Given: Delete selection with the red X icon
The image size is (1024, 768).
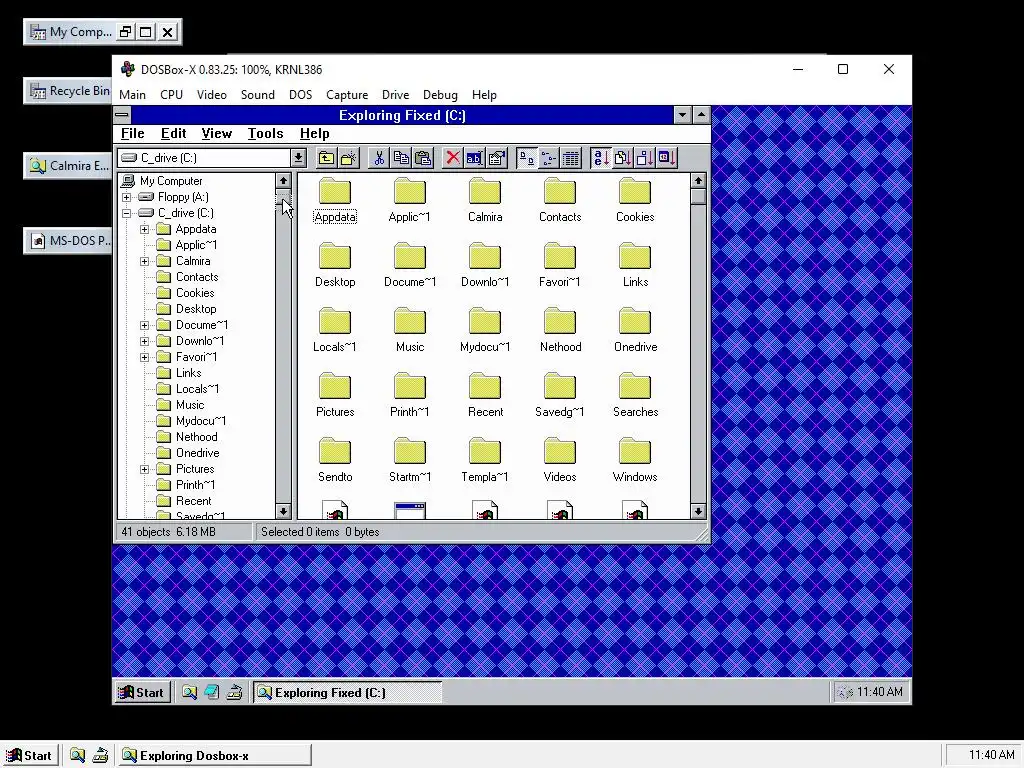Looking at the screenshot, I should coord(453,157).
